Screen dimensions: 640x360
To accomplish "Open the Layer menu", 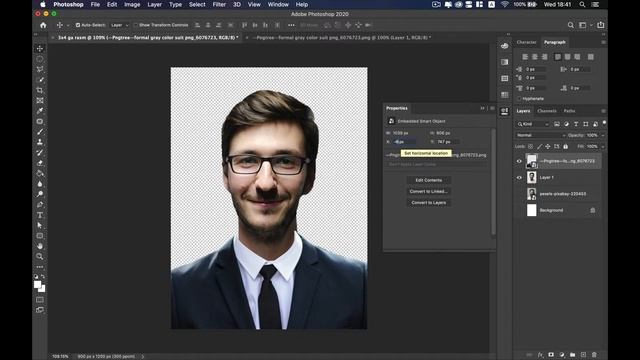I will pyautogui.click(x=154, y=4).
